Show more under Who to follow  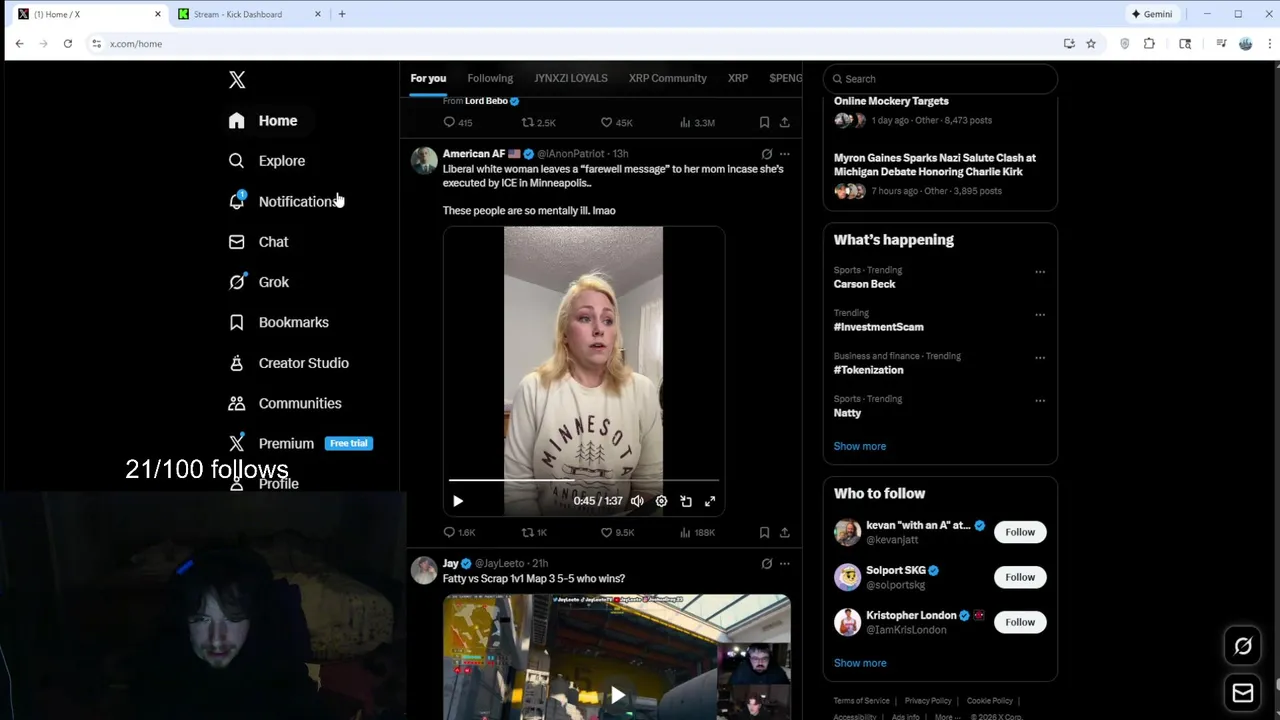(x=860, y=663)
